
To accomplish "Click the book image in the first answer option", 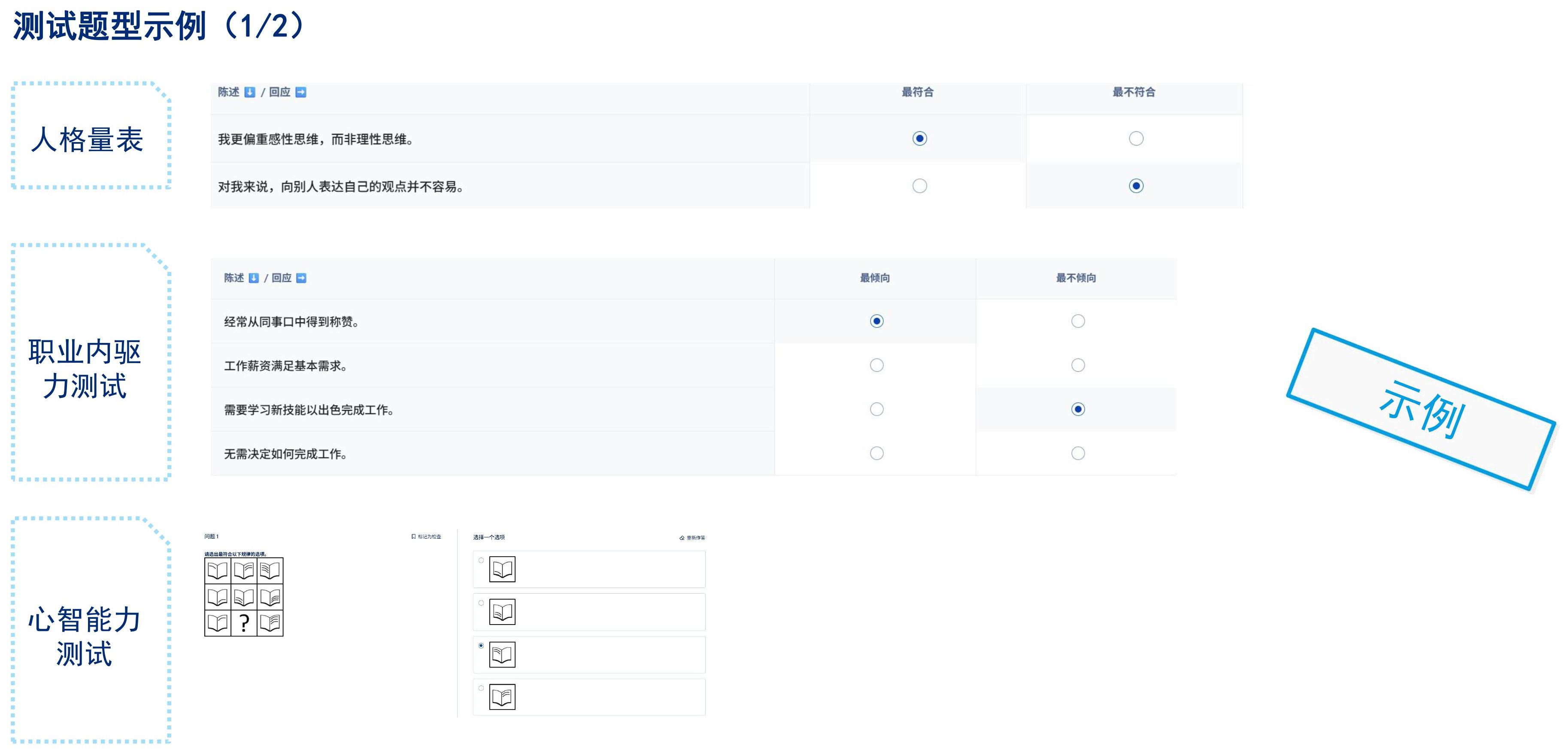I will tap(502, 569).
